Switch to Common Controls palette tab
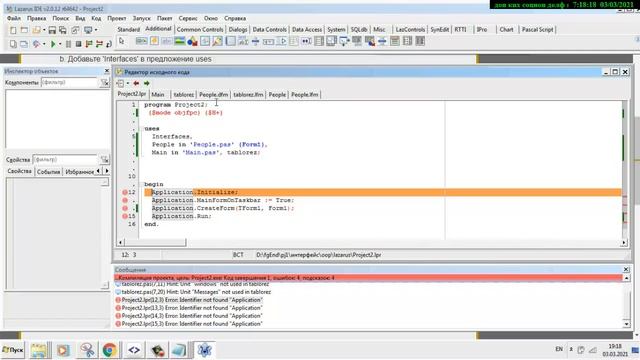The height and width of the screenshot is (360, 640). 200,29
